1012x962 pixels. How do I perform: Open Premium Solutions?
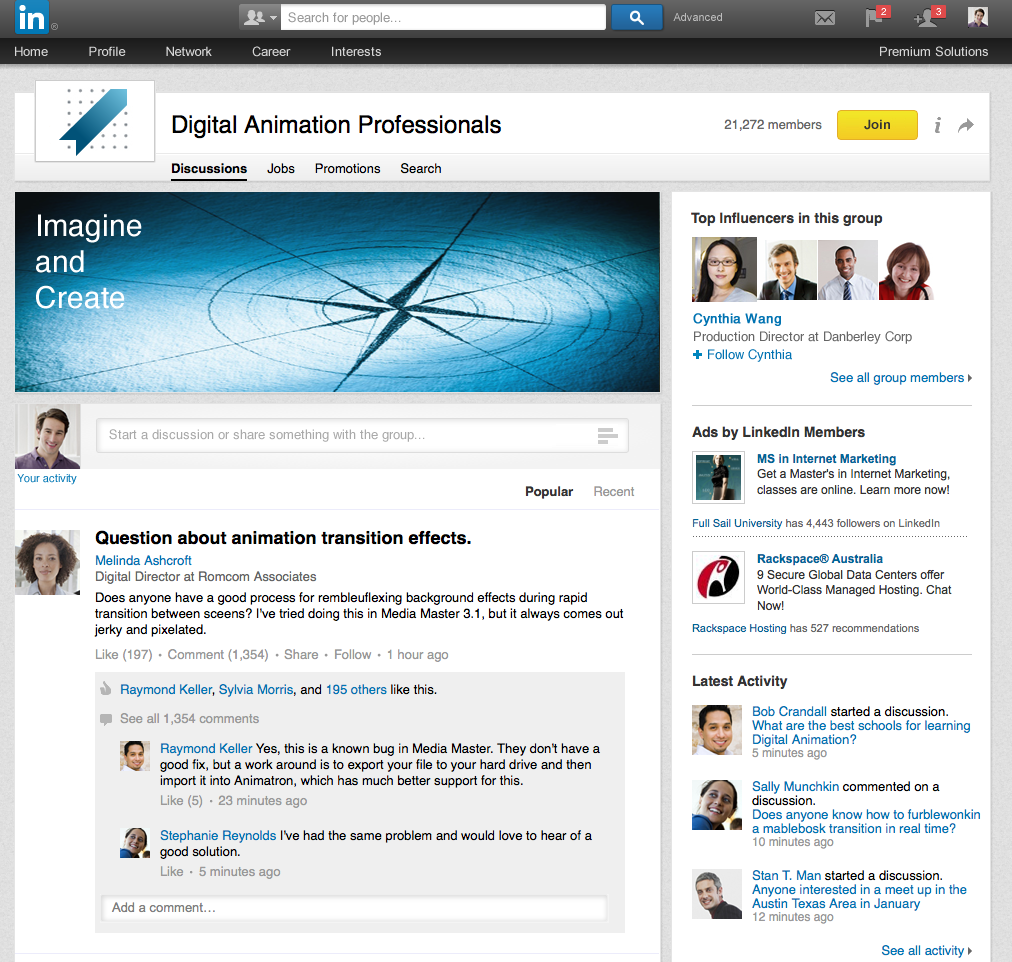933,52
